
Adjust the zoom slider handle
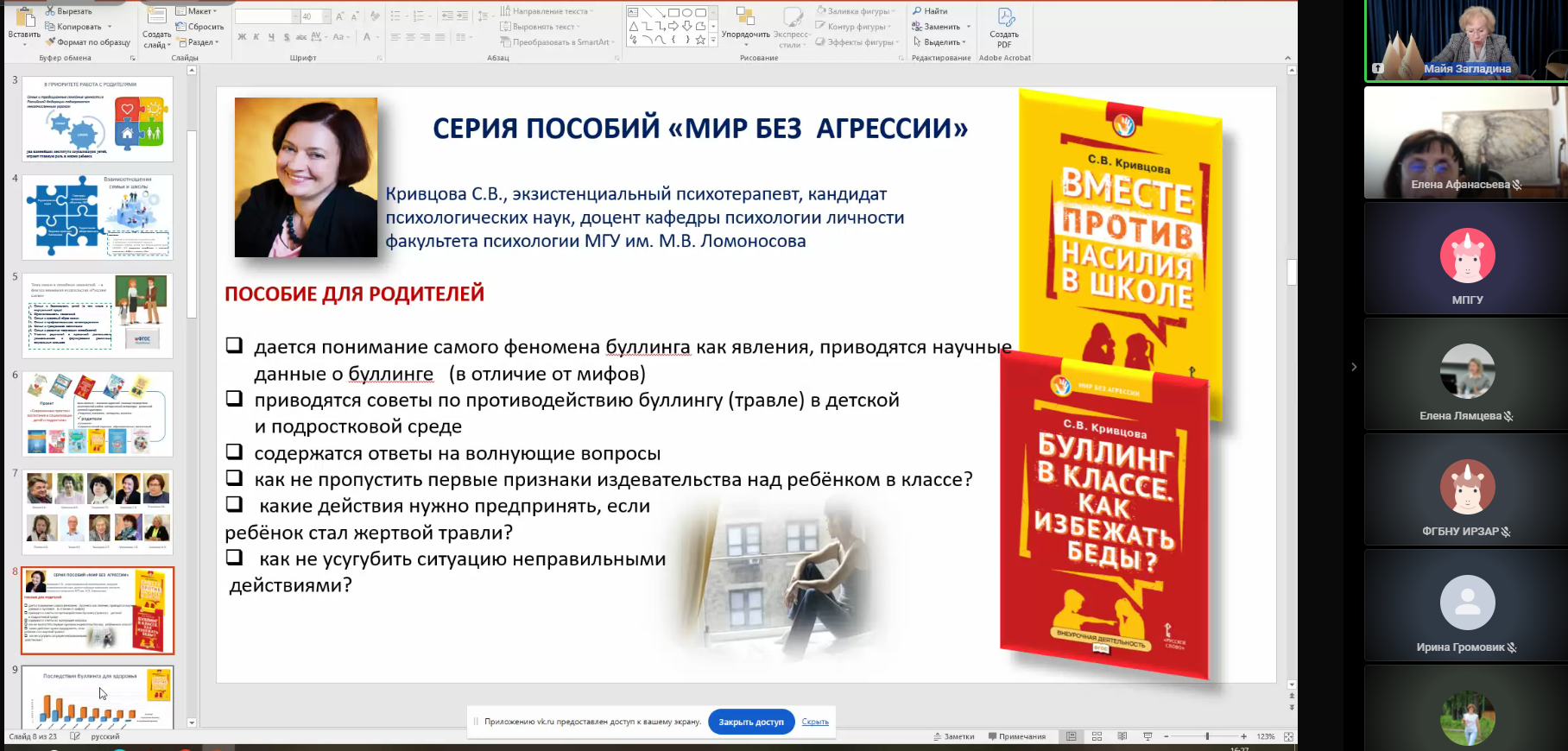pyautogui.click(x=1207, y=736)
